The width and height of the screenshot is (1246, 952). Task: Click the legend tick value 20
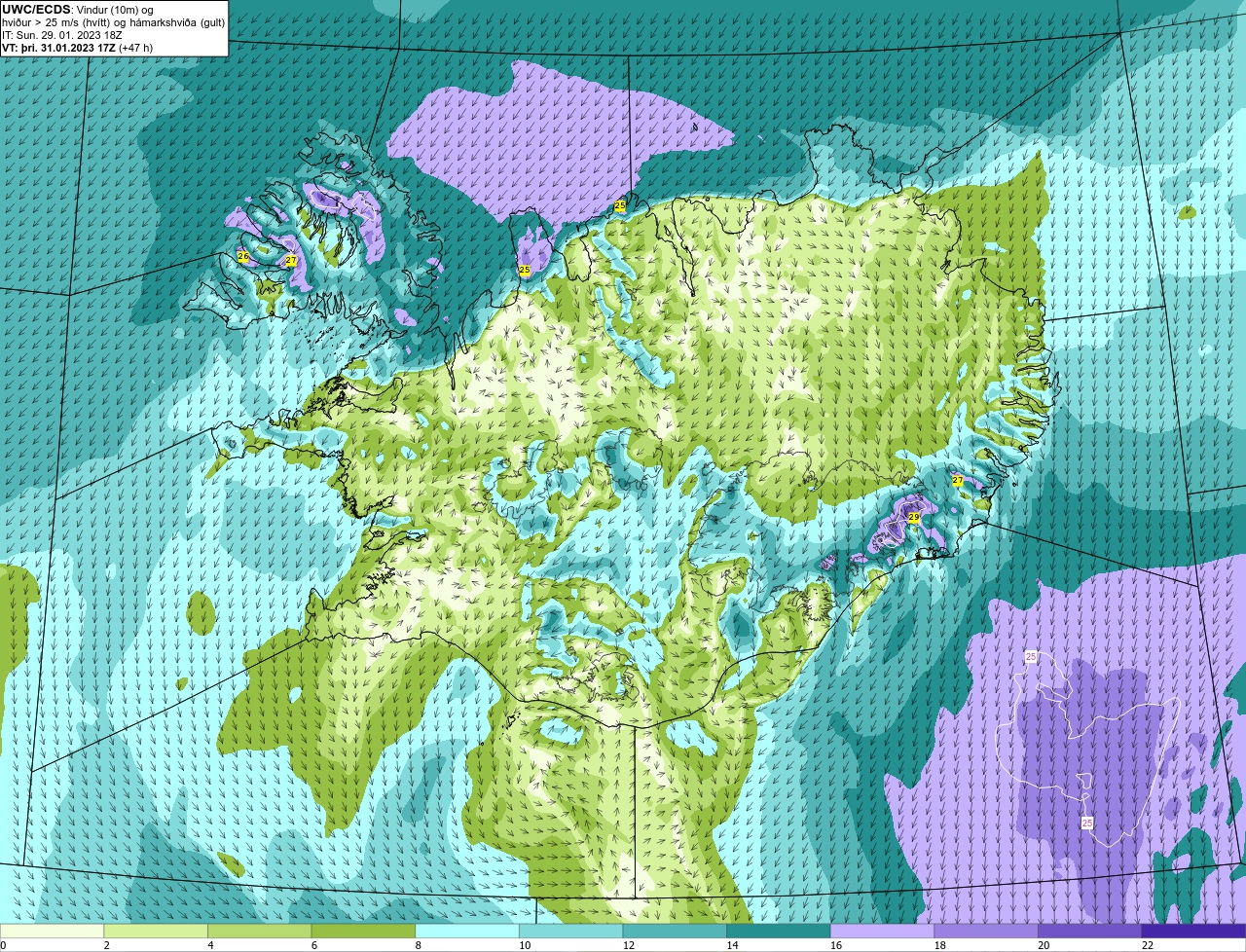[x=1044, y=945]
